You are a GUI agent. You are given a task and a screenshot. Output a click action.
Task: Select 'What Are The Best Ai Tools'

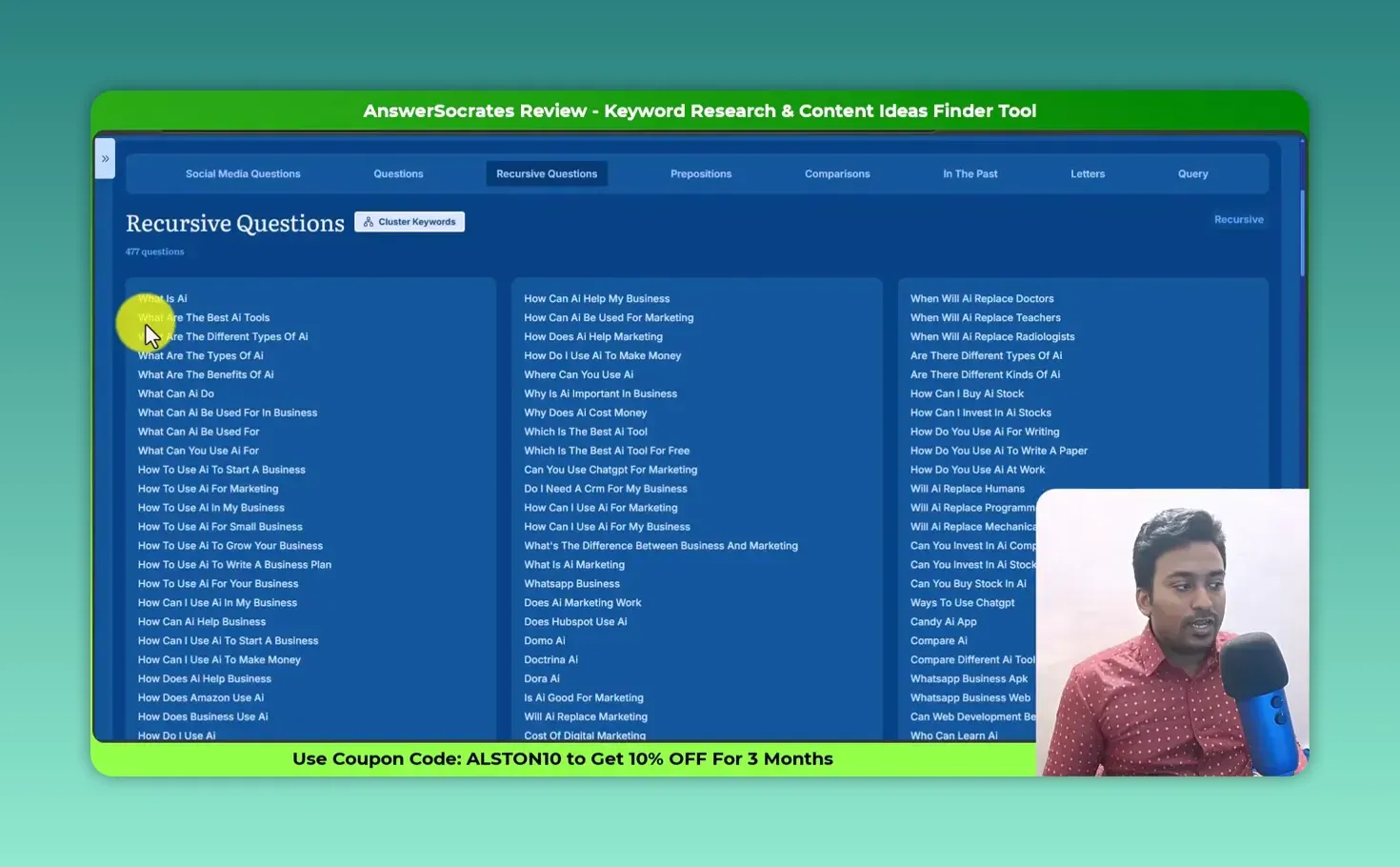(204, 318)
